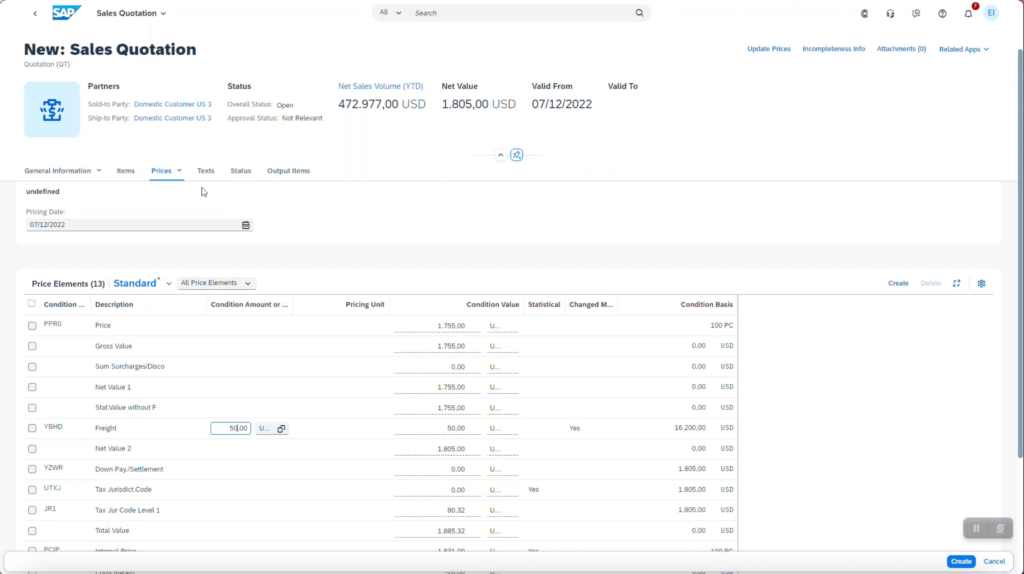Open price elements table settings gear
Image resolution: width=1024 pixels, height=574 pixels.
[982, 283]
